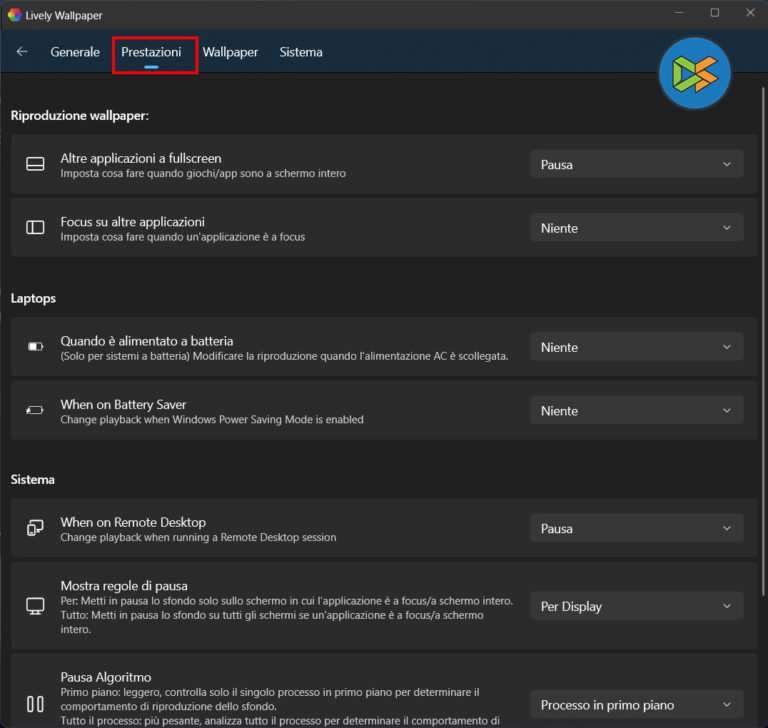Expand the When on Battery Saver dropdown
This screenshot has width=768, height=728.
point(636,411)
